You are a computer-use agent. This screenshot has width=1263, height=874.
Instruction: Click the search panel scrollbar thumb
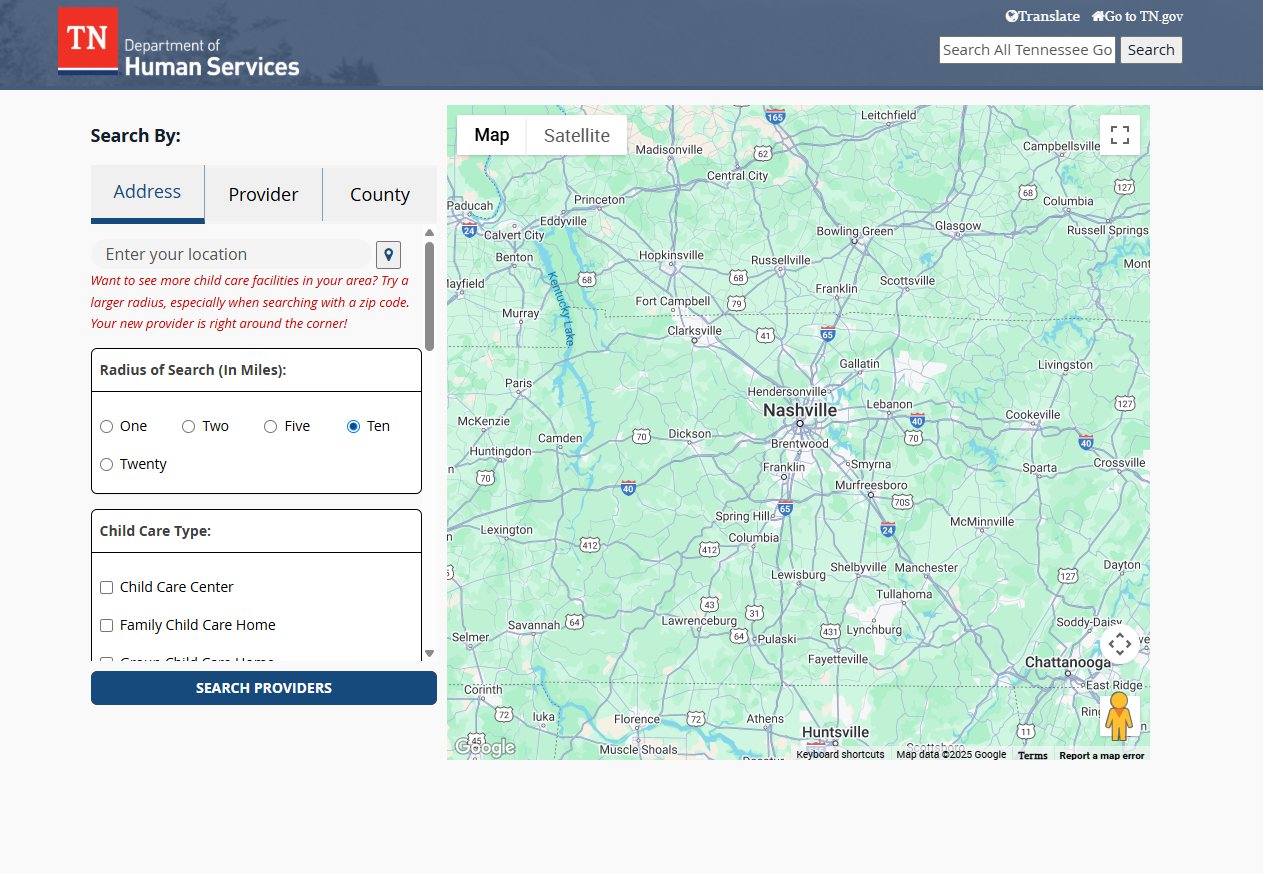click(430, 296)
